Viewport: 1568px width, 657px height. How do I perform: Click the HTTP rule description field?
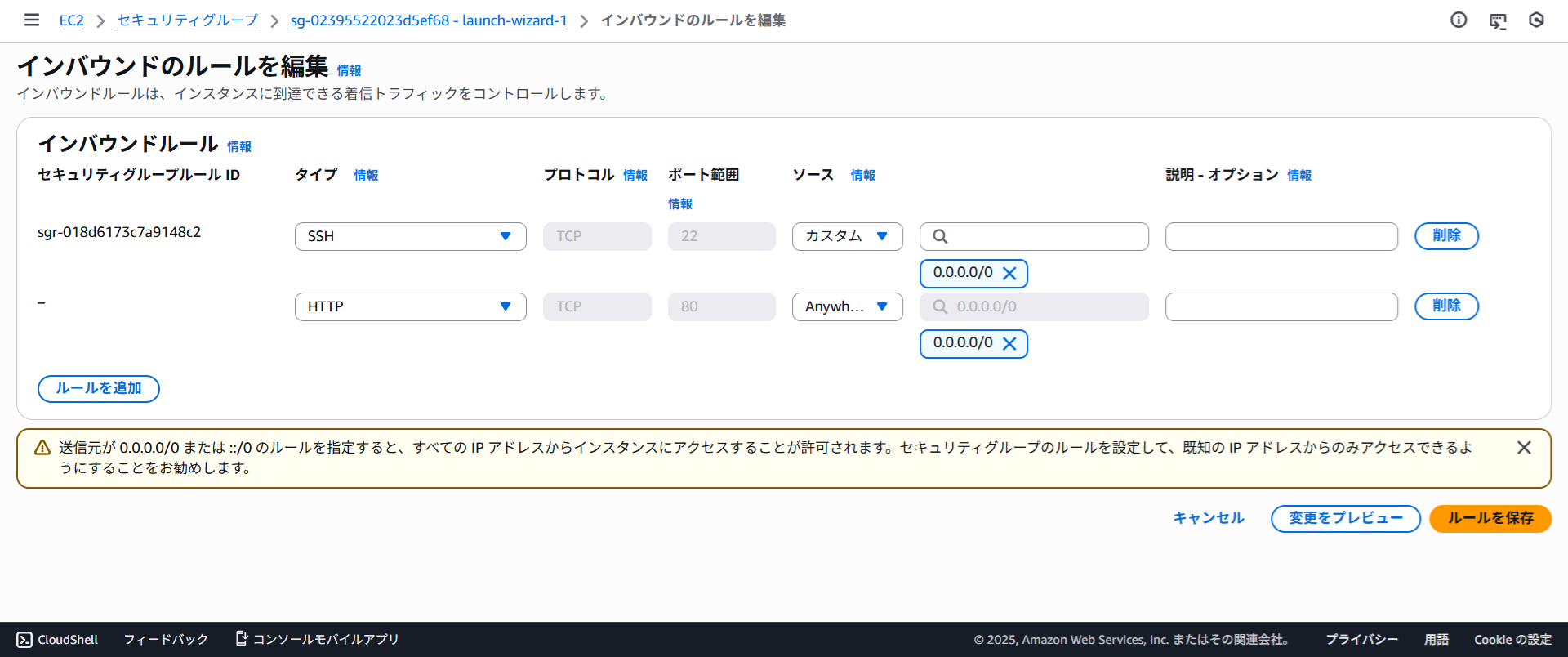pyautogui.click(x=1281, y=306)
